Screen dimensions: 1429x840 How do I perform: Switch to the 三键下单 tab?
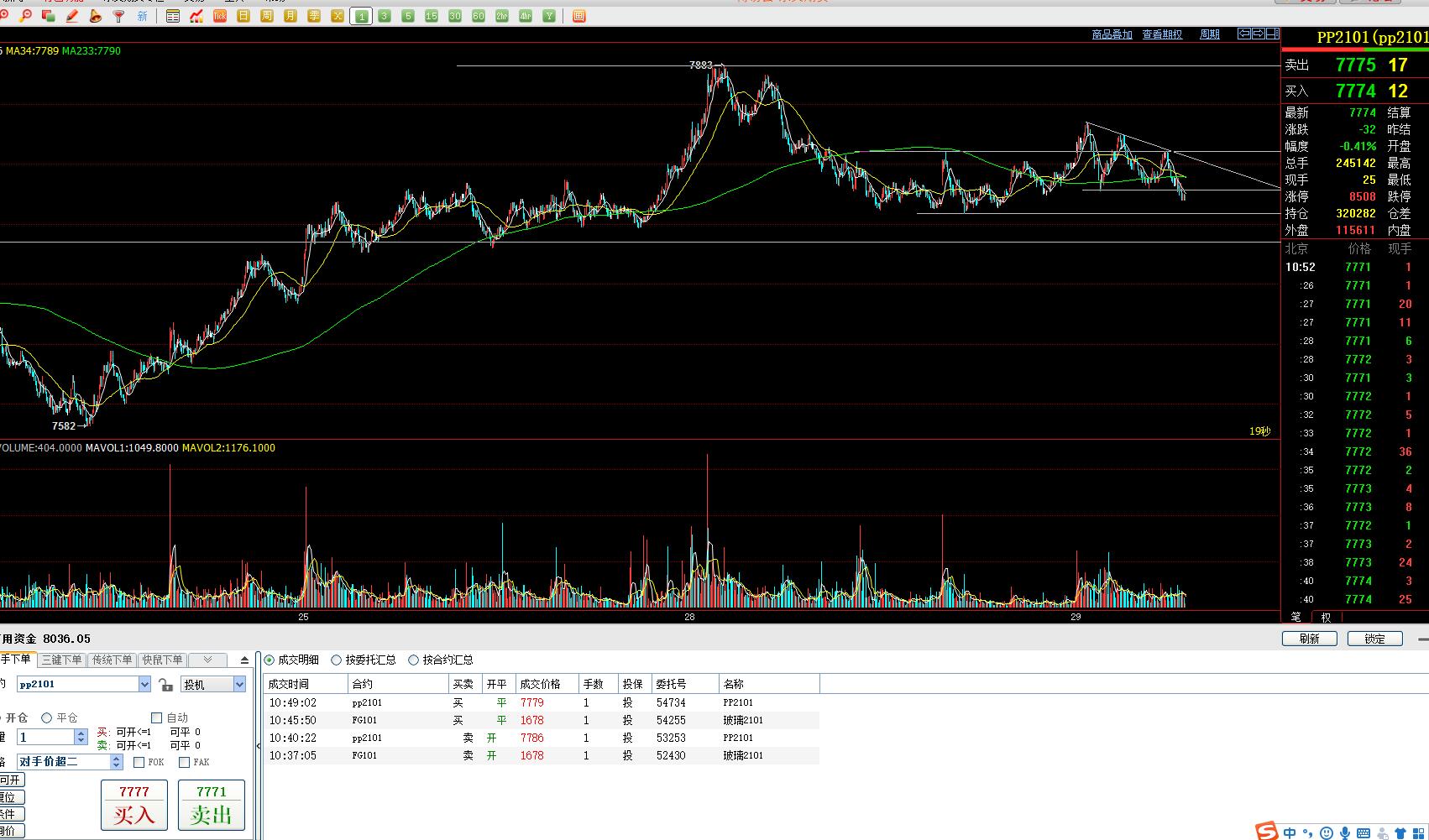(x=62, y=660)
